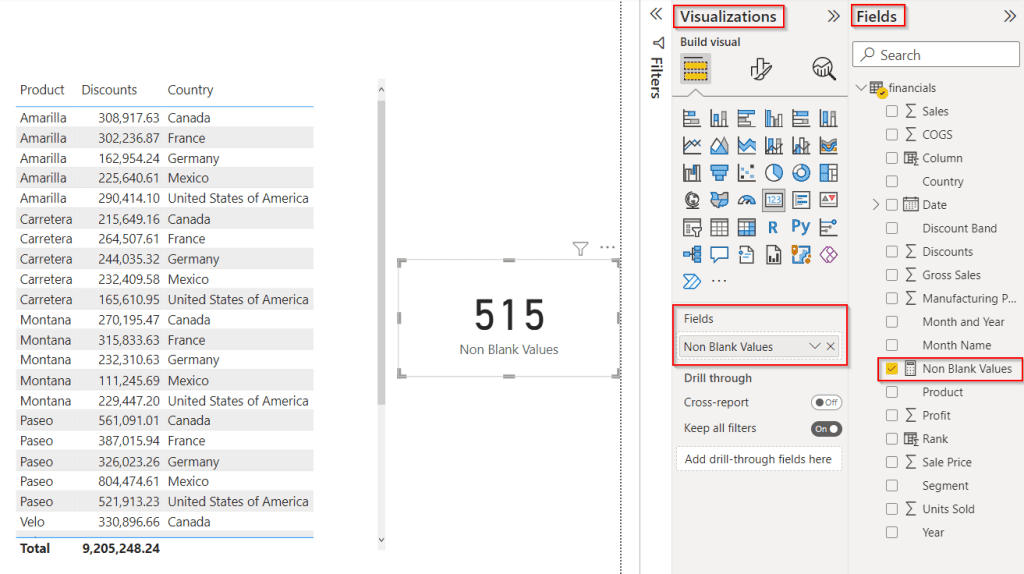The image size is (1024, 574).
Task: Choose the Multi-row card visual
Action: [801, 200]
